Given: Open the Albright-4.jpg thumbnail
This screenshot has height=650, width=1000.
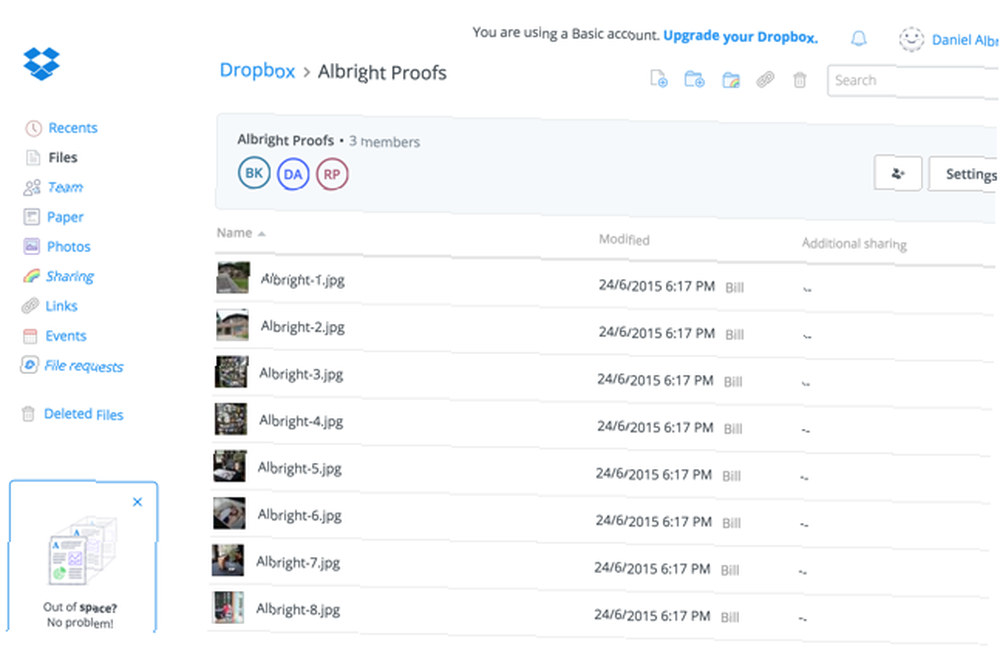Looking at the screenshot, I should (230, 419).
